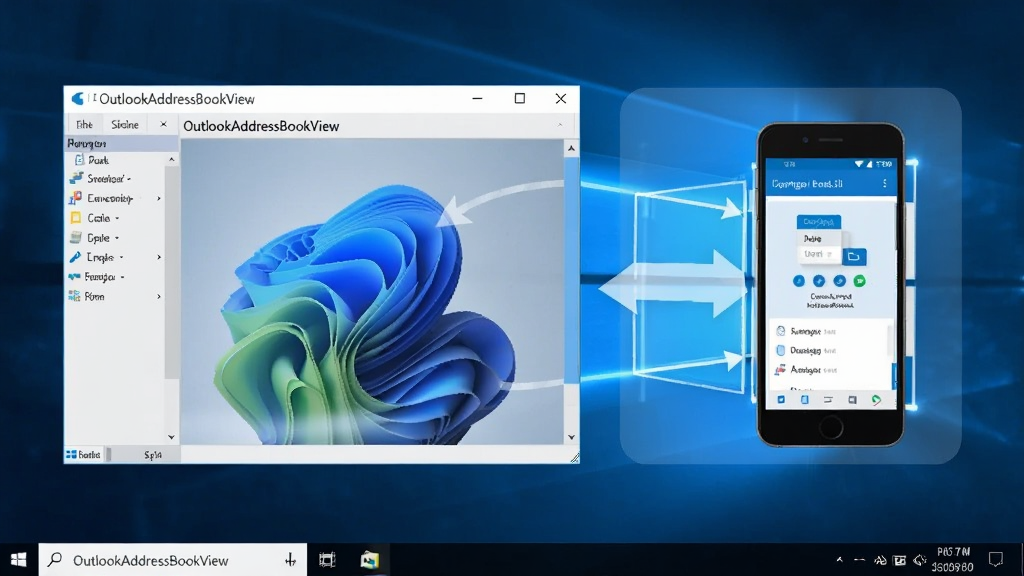Open the first menu in the app menu bar
Image resolution: width=1024 pixels, height=576 pixels.
point(84,124)
